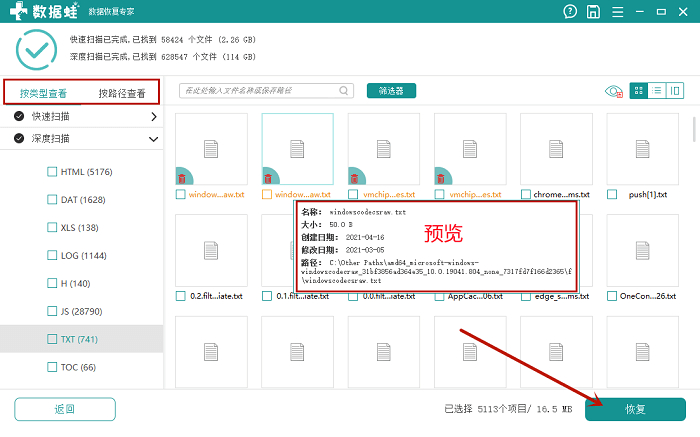This screenshot has width=700, height=437.
Task: Click the 恢复 recover button
Action: click(x=635, y=409)
